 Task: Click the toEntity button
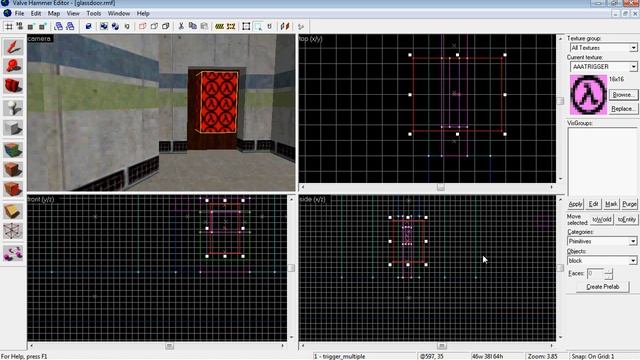click(626, 220)
